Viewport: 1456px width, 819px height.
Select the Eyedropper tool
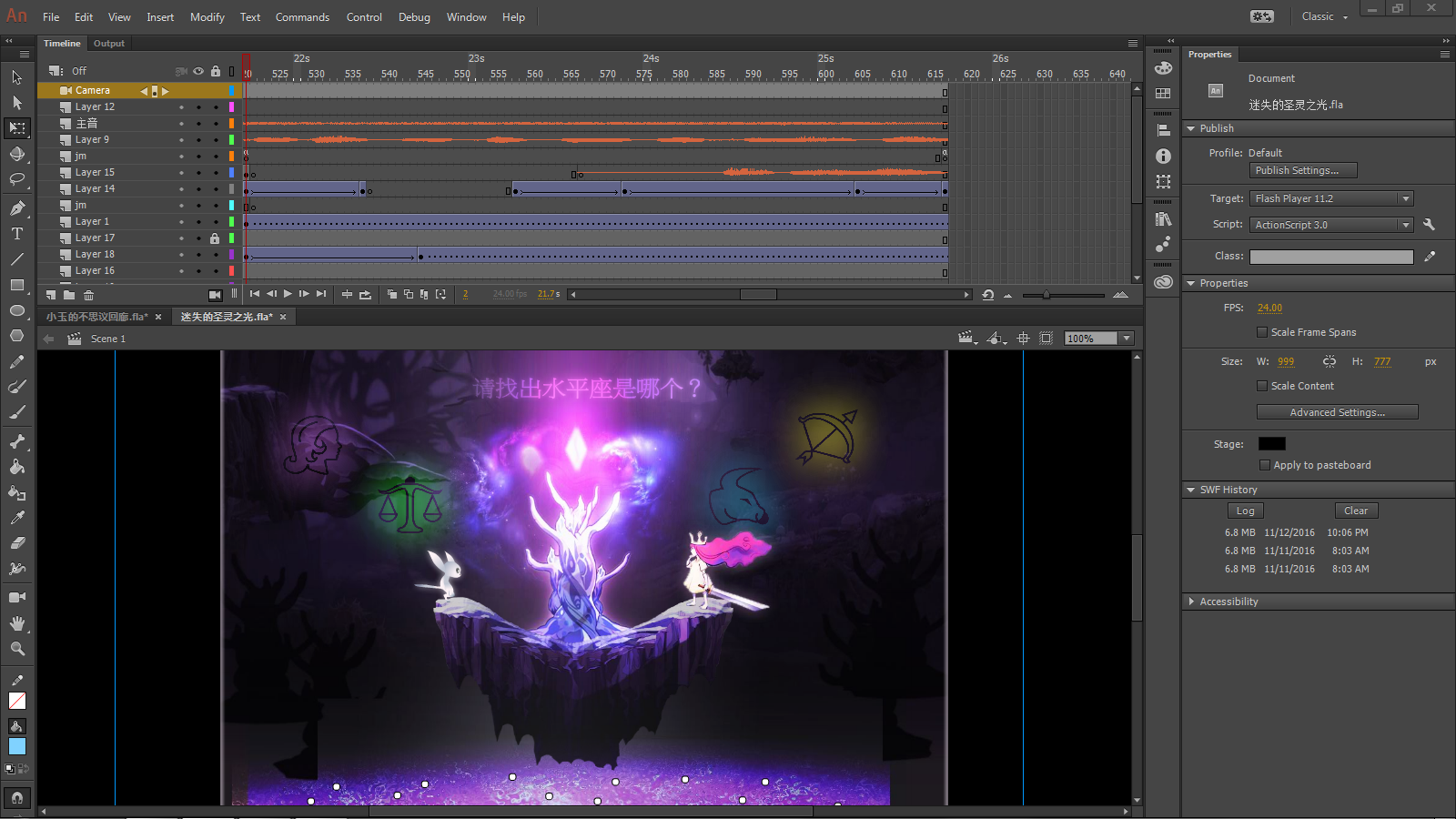[x=17, y=518]
